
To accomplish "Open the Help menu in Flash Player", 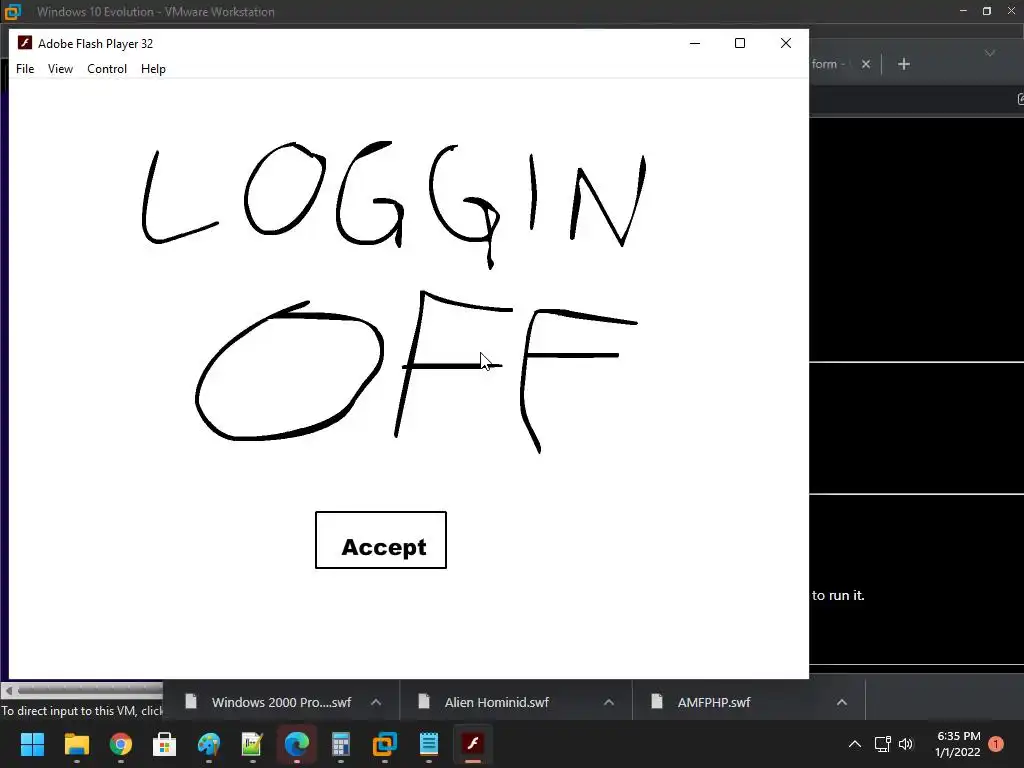I will [153, 69].
